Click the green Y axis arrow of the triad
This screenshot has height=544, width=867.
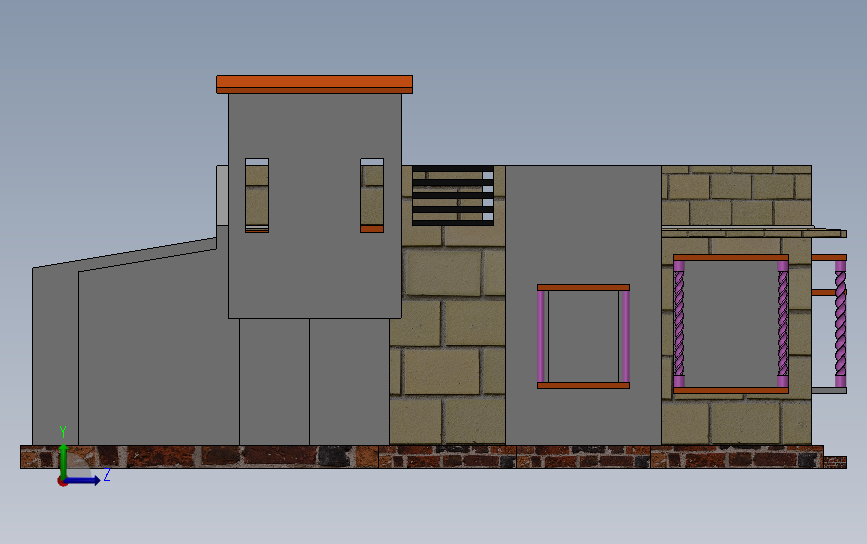click(63, 460)
